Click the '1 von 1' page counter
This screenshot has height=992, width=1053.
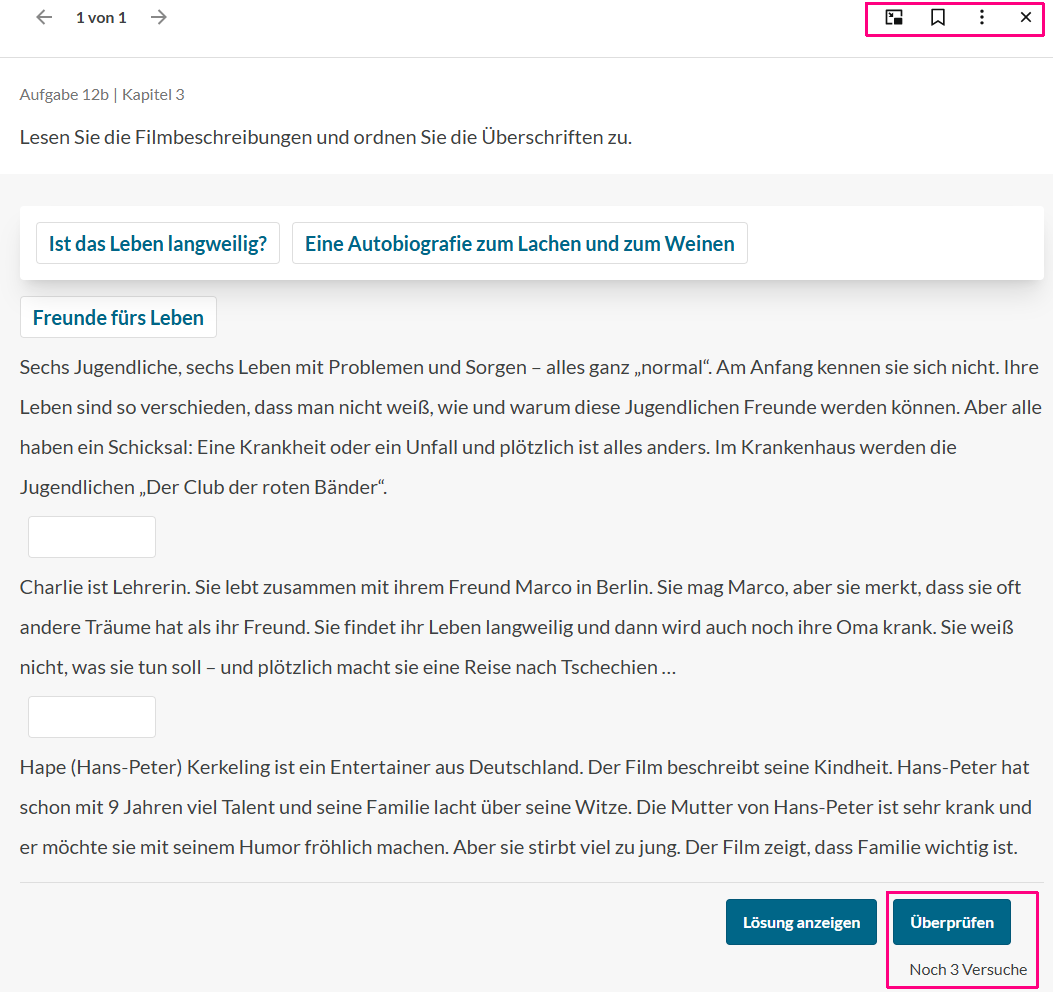tap(101, 17)
